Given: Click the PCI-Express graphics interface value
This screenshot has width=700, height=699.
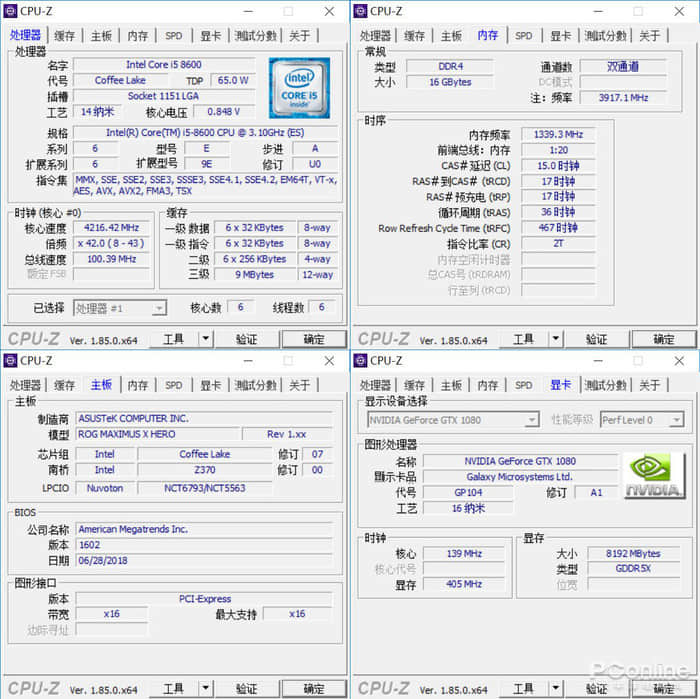Looking at the screenshot, I should 204,599.
